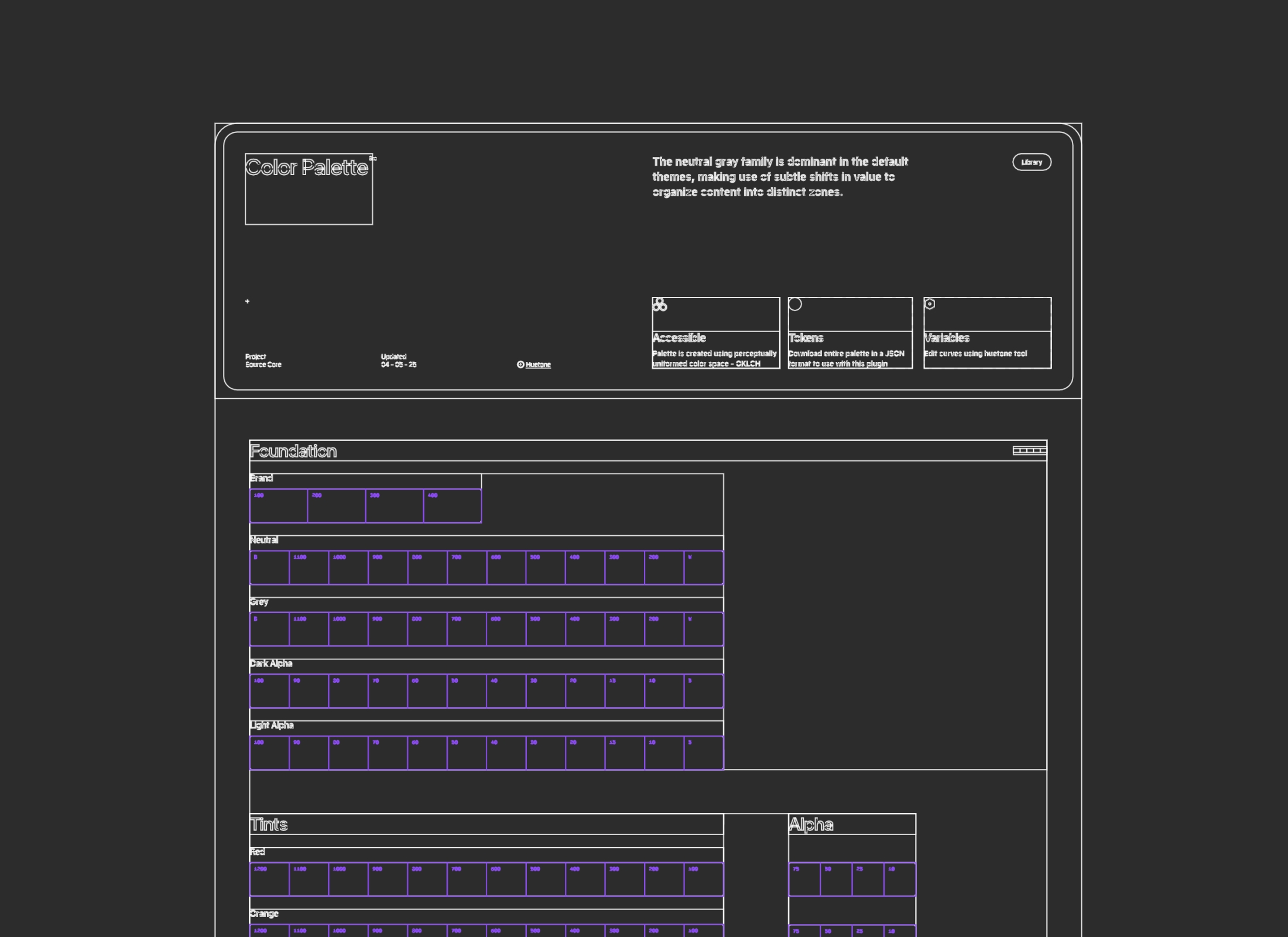Select Red swatch 600
1288x937 pixels.
click(x=506, y=880)
